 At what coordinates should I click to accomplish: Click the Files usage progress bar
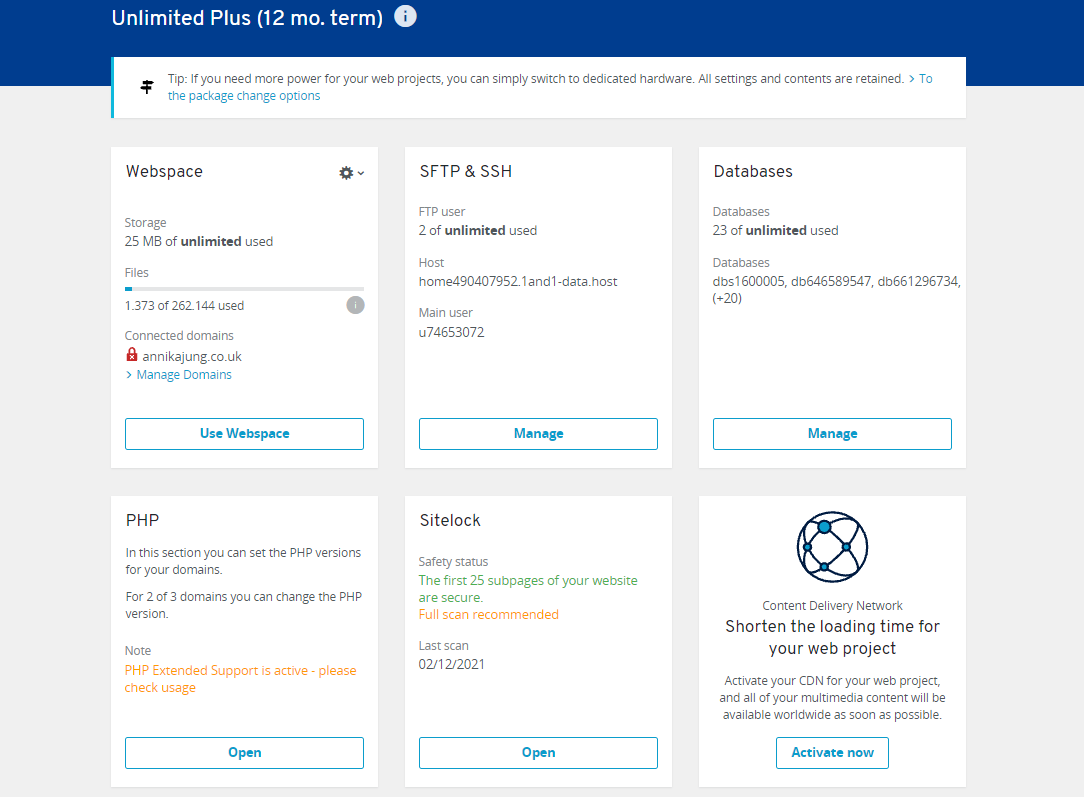point(245,289)
